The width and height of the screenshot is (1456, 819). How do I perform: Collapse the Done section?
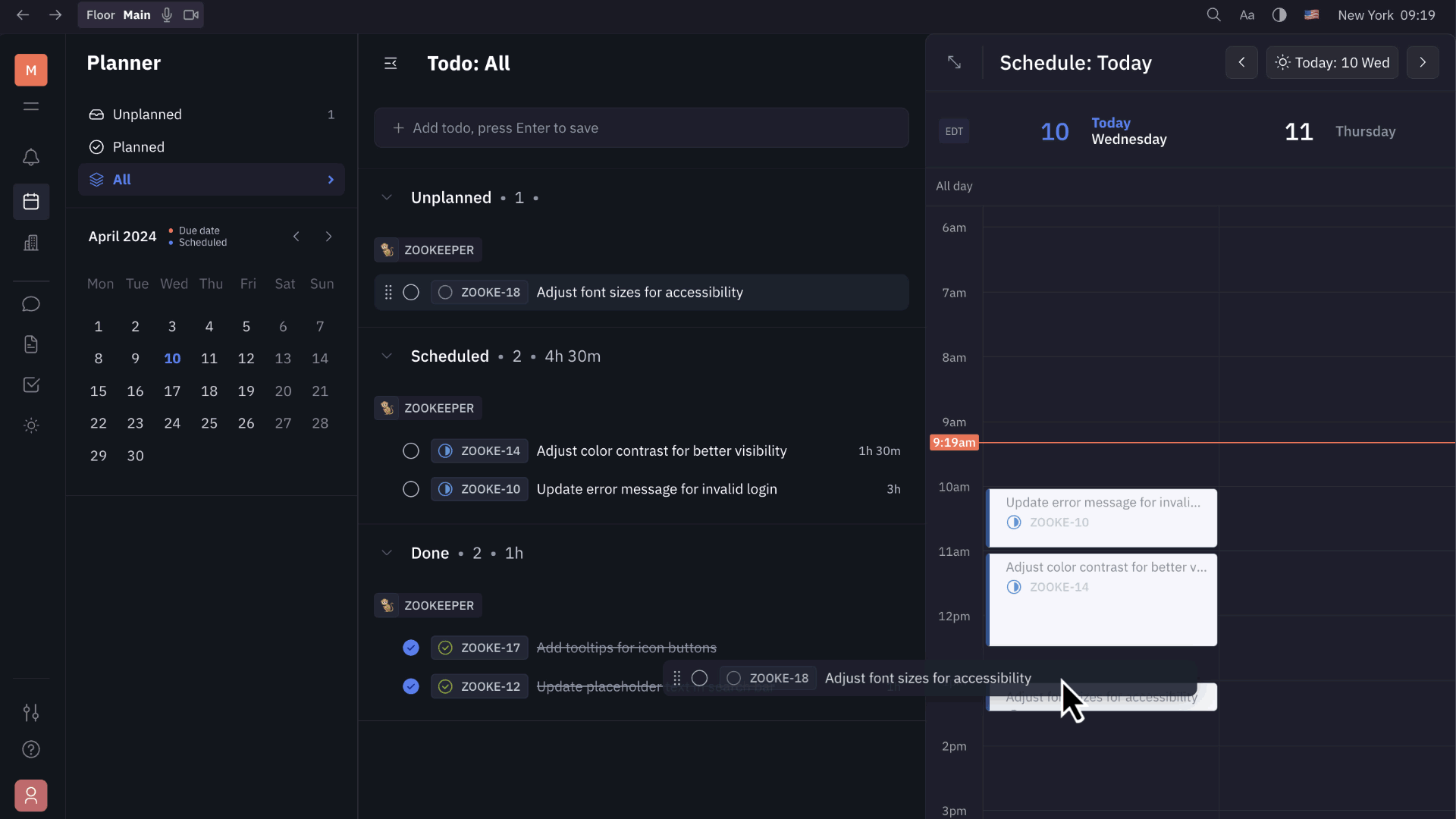coord(387,553)
